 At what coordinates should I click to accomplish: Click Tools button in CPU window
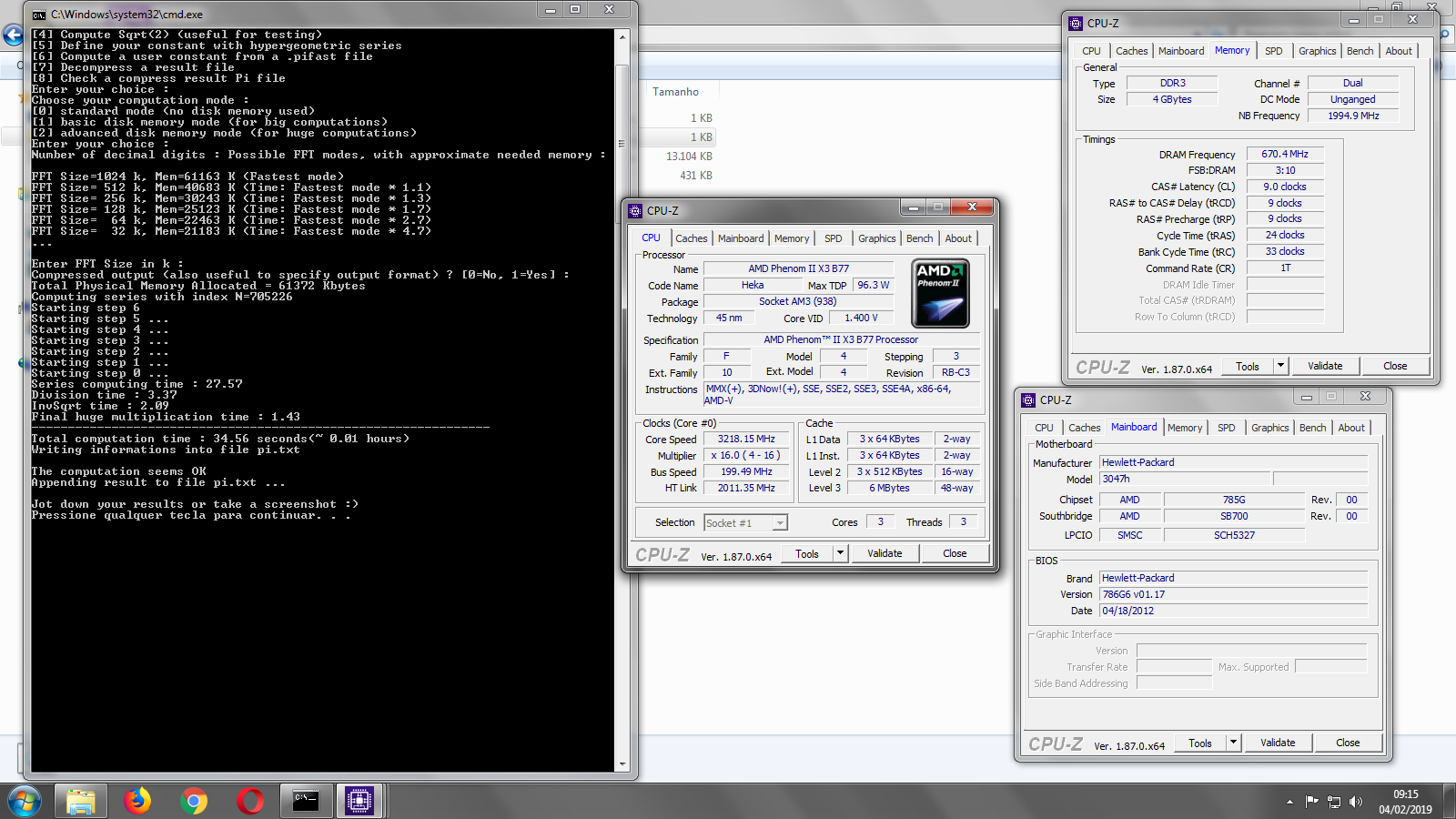click(807, 553)
